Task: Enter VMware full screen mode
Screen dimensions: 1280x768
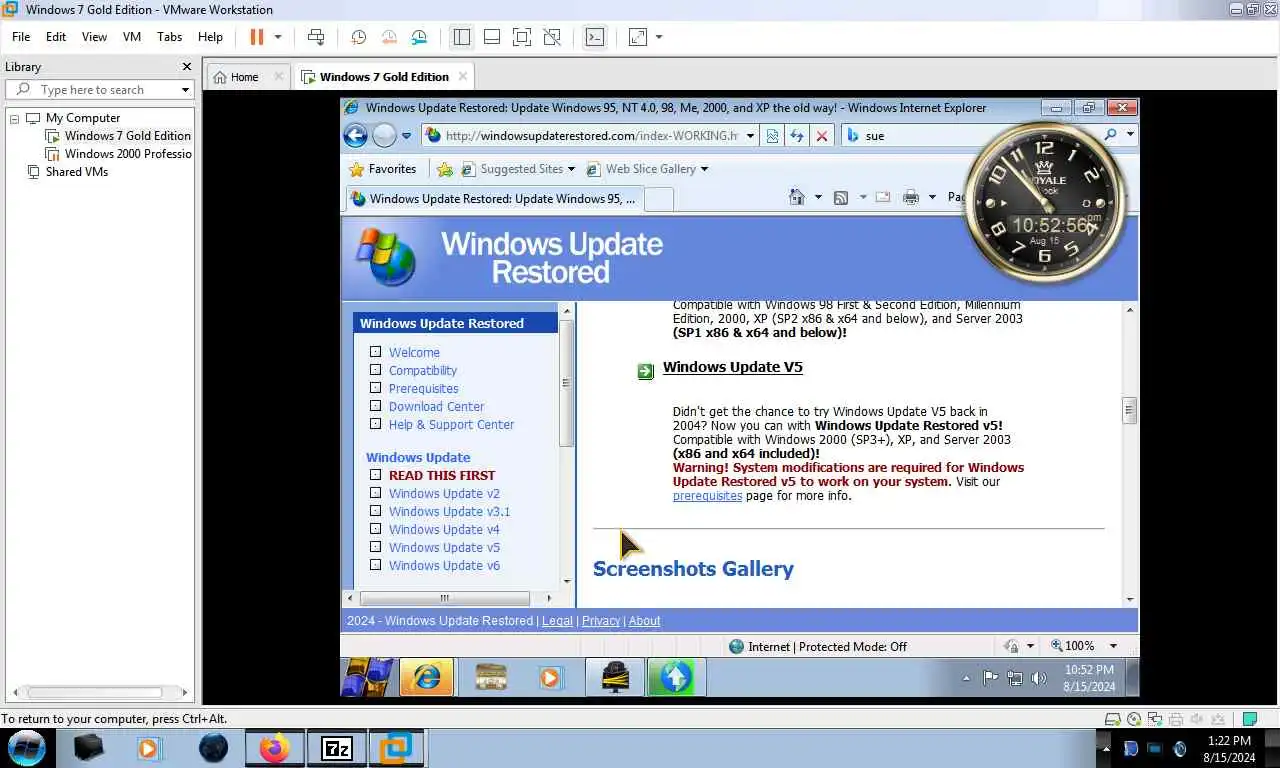Action: point(521,37)
